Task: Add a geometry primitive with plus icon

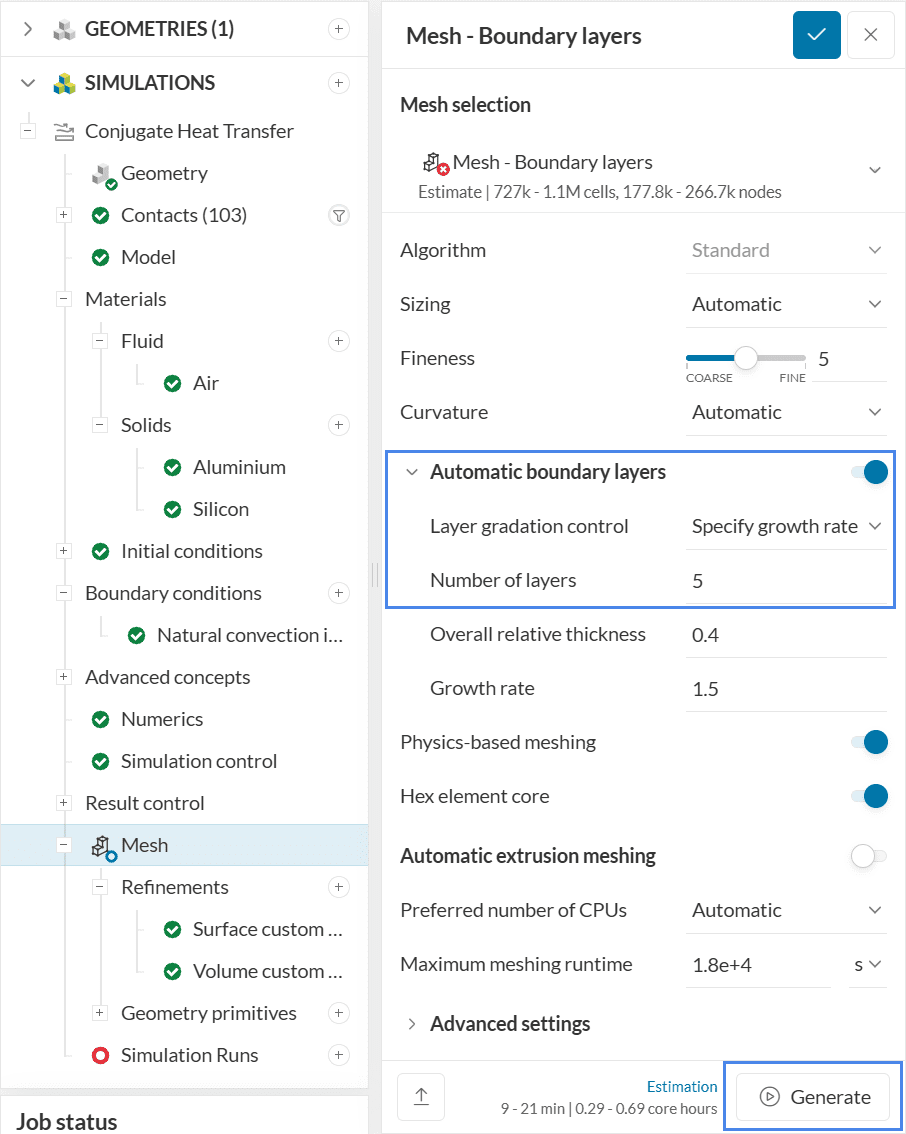Action: coord(339,1013)
